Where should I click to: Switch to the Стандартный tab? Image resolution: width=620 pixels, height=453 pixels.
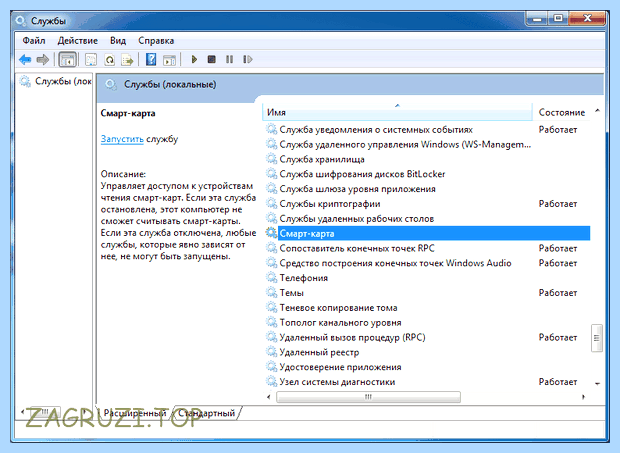[x=206, y=413]
